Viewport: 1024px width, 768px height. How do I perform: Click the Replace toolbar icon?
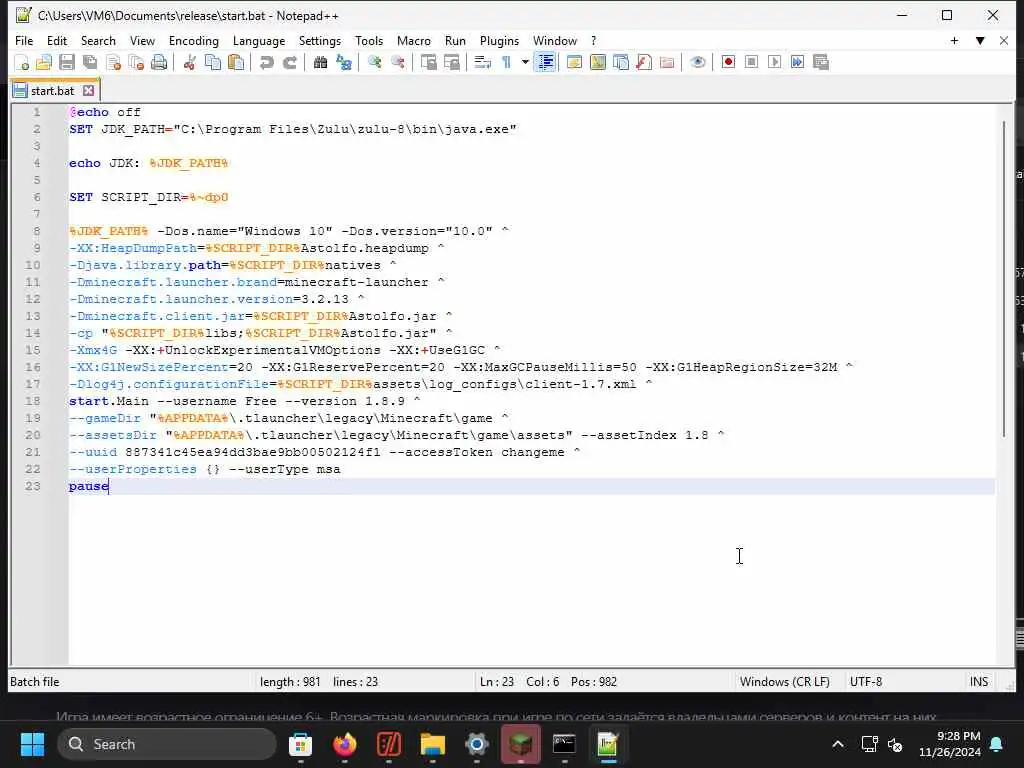344,63
